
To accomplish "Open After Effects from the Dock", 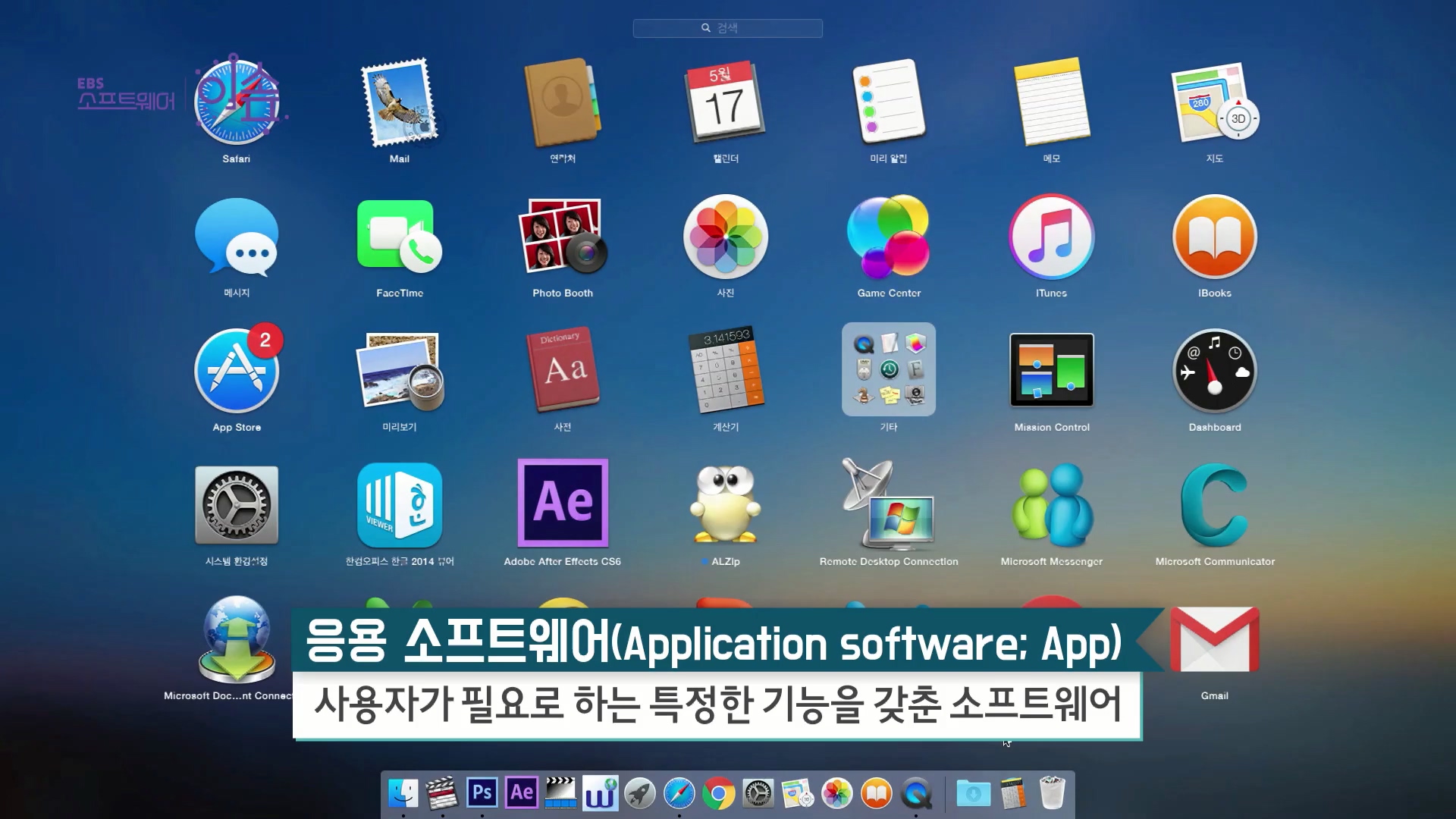I will 522,792.
